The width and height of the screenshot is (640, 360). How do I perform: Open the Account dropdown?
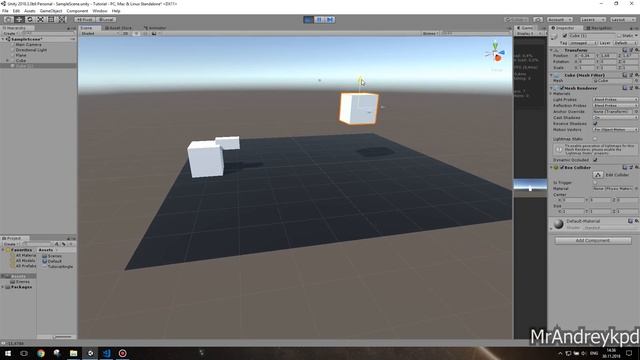click(559, 20)
